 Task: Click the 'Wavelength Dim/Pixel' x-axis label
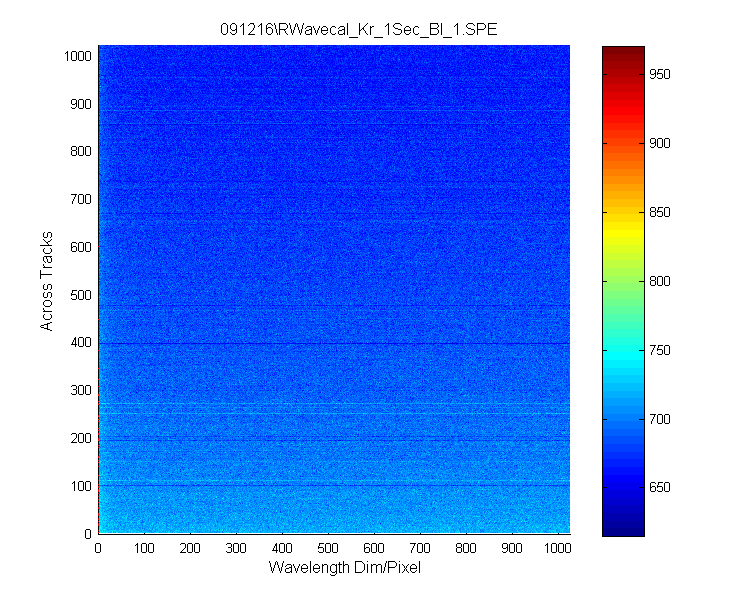tap(344, 567)
